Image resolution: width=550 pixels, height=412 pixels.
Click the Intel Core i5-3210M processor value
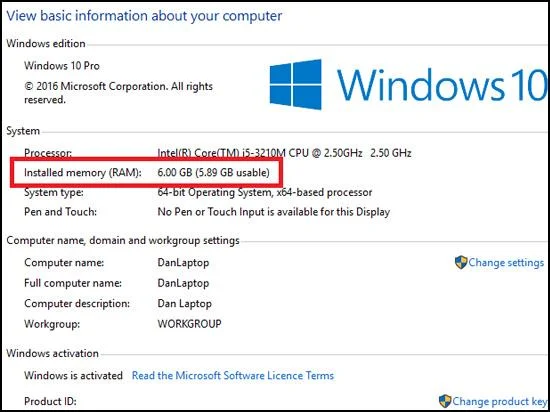284,153
